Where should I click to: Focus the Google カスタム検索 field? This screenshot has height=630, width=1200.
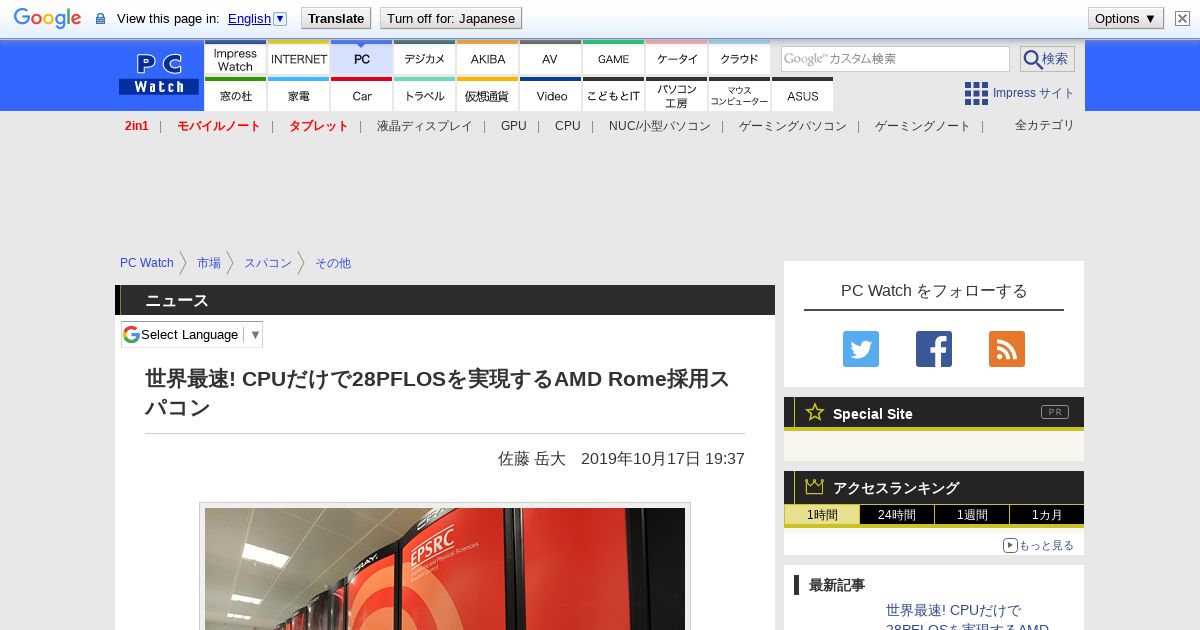pos(895,59)
